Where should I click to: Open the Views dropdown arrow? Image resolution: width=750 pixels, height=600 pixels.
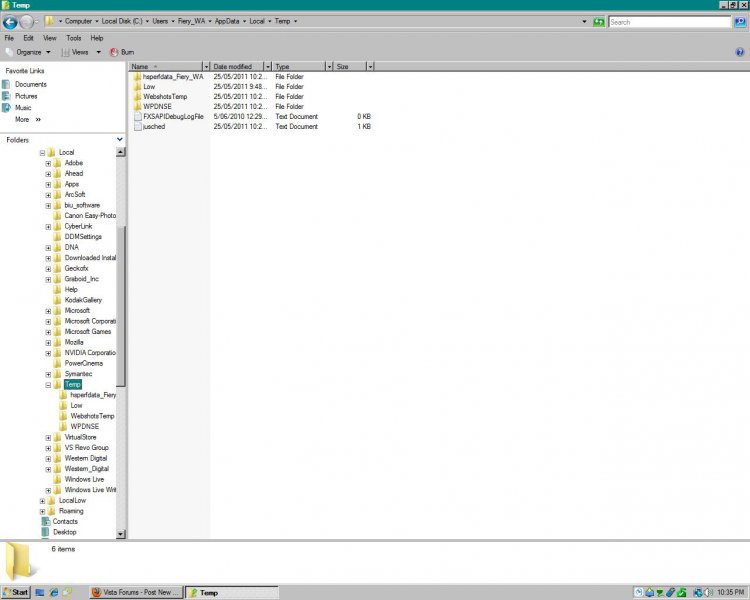[99, 52]
